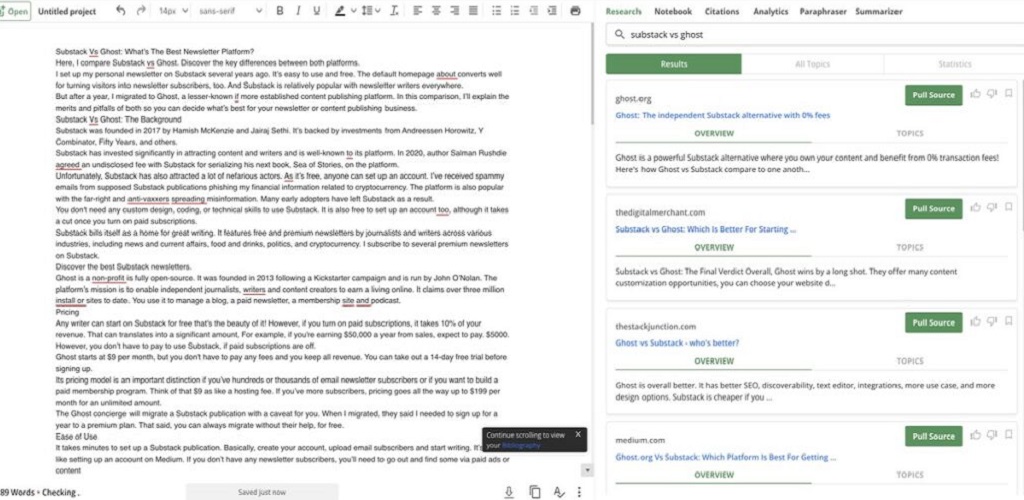
Task: Pull Source for thedigitalmerchant.com result
Action: click(x=933, y=208)
